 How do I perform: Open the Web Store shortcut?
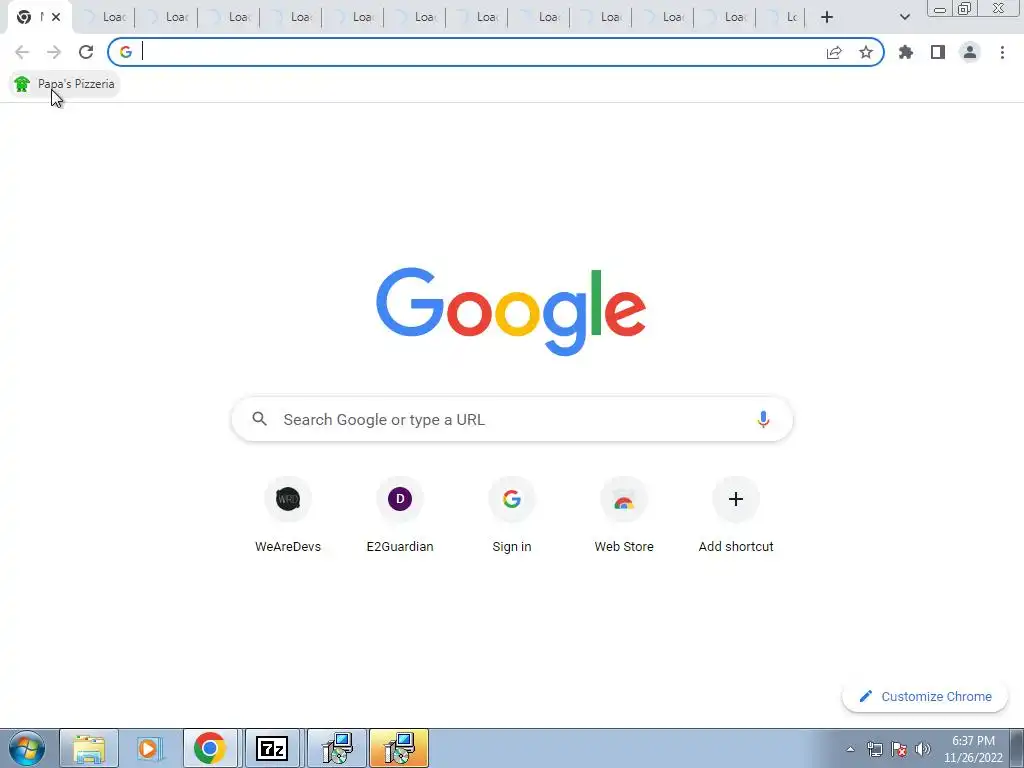(x=624, y=515)
